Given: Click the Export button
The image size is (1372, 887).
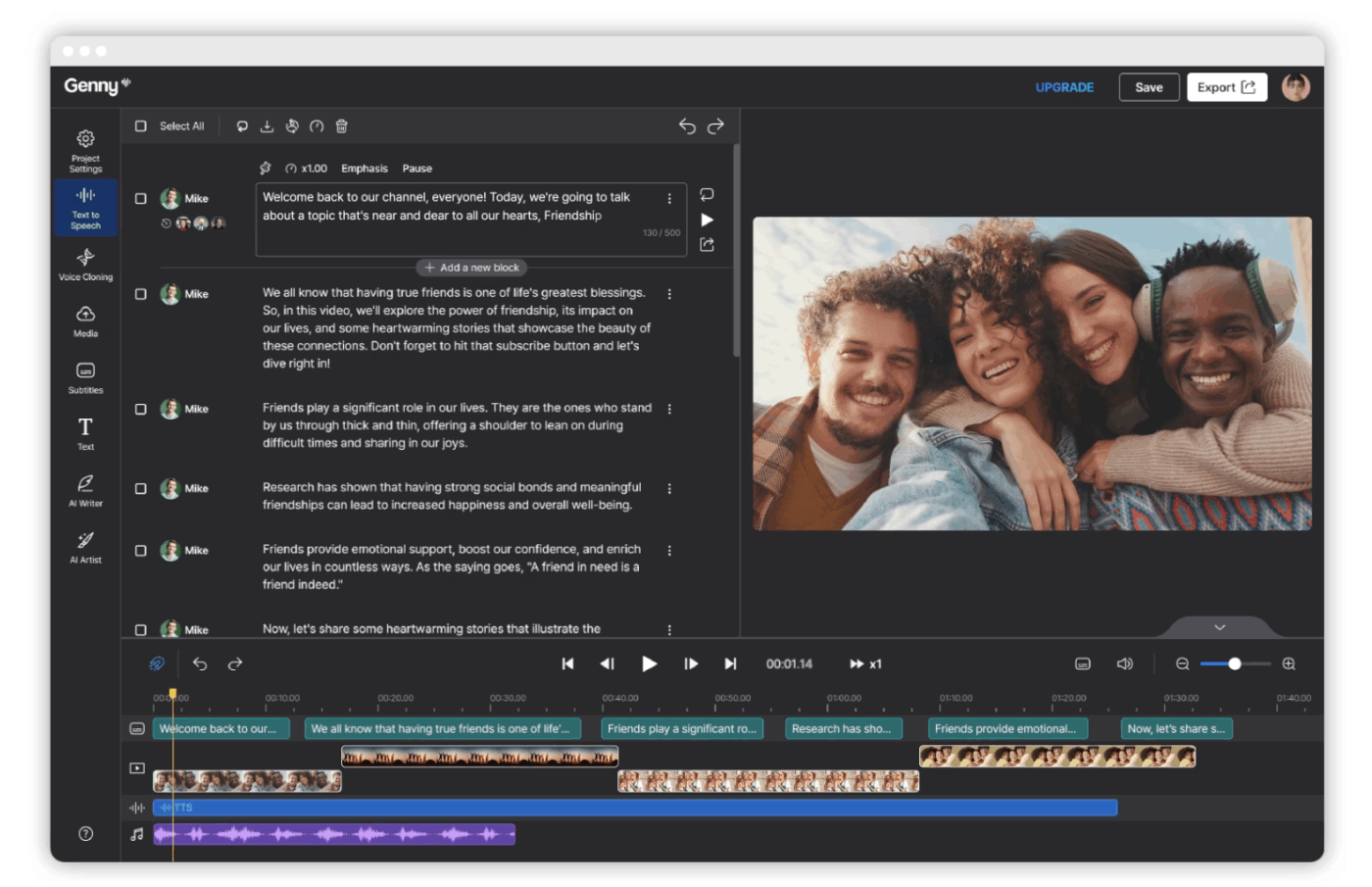Looking at the screenshot, I should click(1226, 87).
